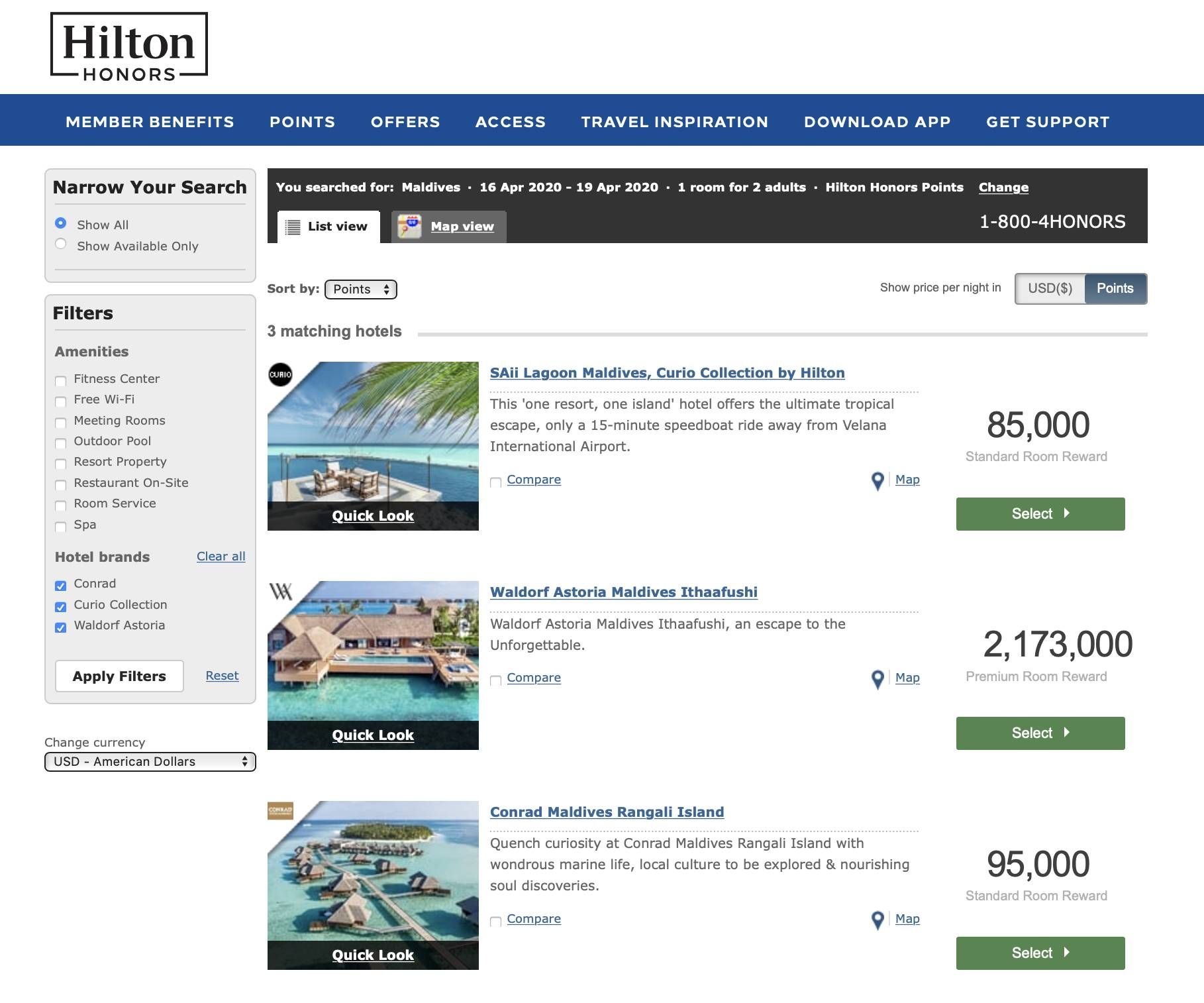
Task: Open Map link for Conrad Rangali
Action: [x=907, y=919]
